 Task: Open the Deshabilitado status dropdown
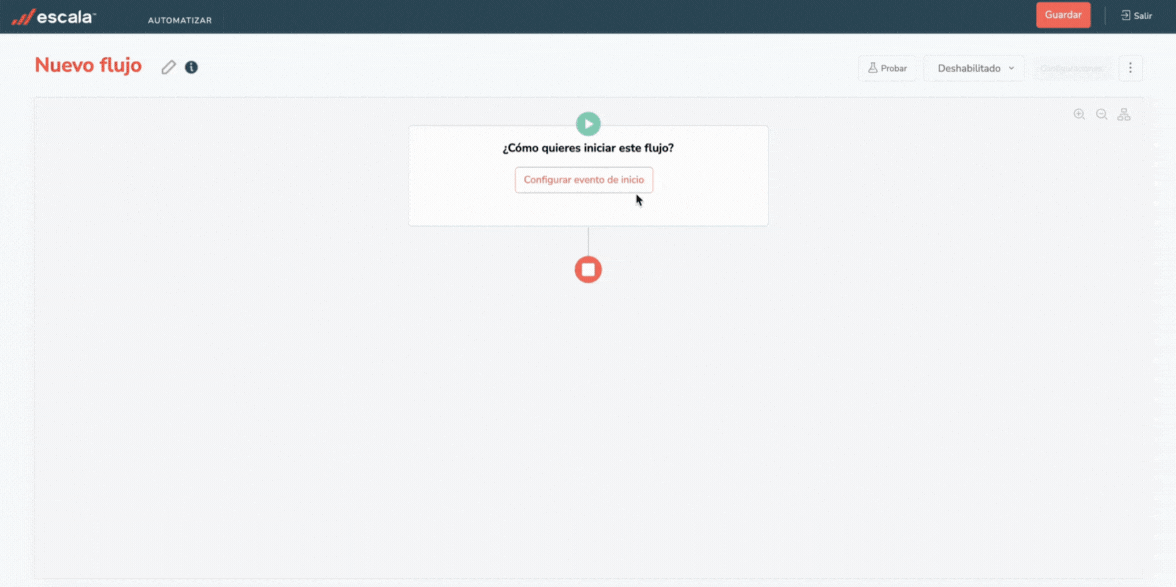coord(974,68)
